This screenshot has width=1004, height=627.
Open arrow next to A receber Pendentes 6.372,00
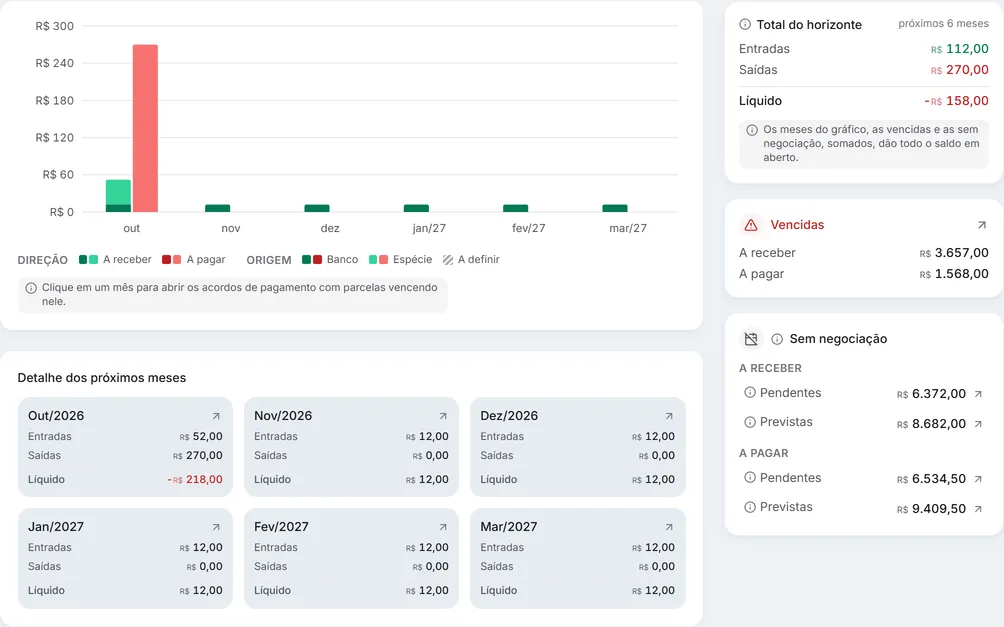[x=978, y=394]
